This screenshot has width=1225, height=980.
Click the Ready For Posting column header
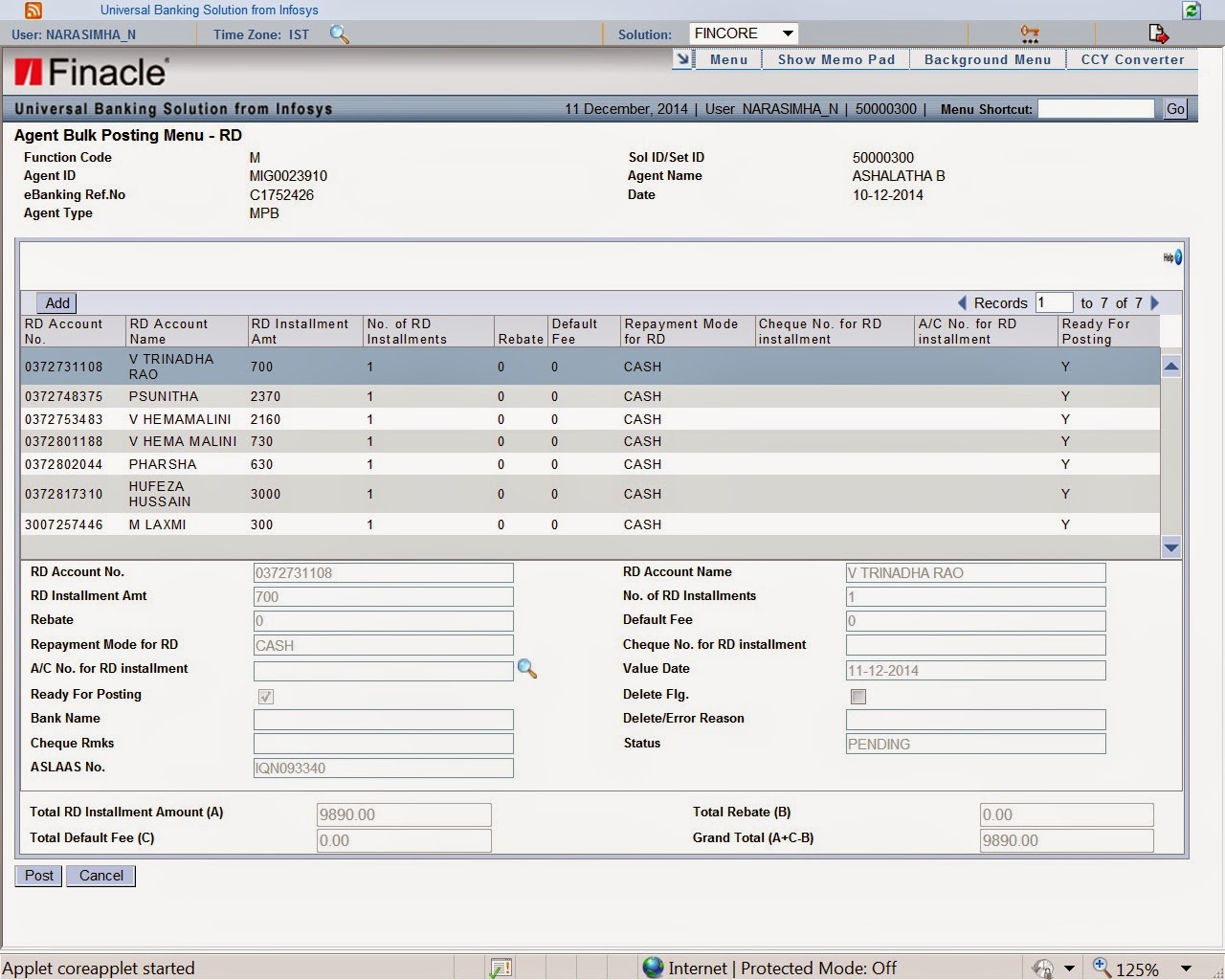[x=1108, y=331]
